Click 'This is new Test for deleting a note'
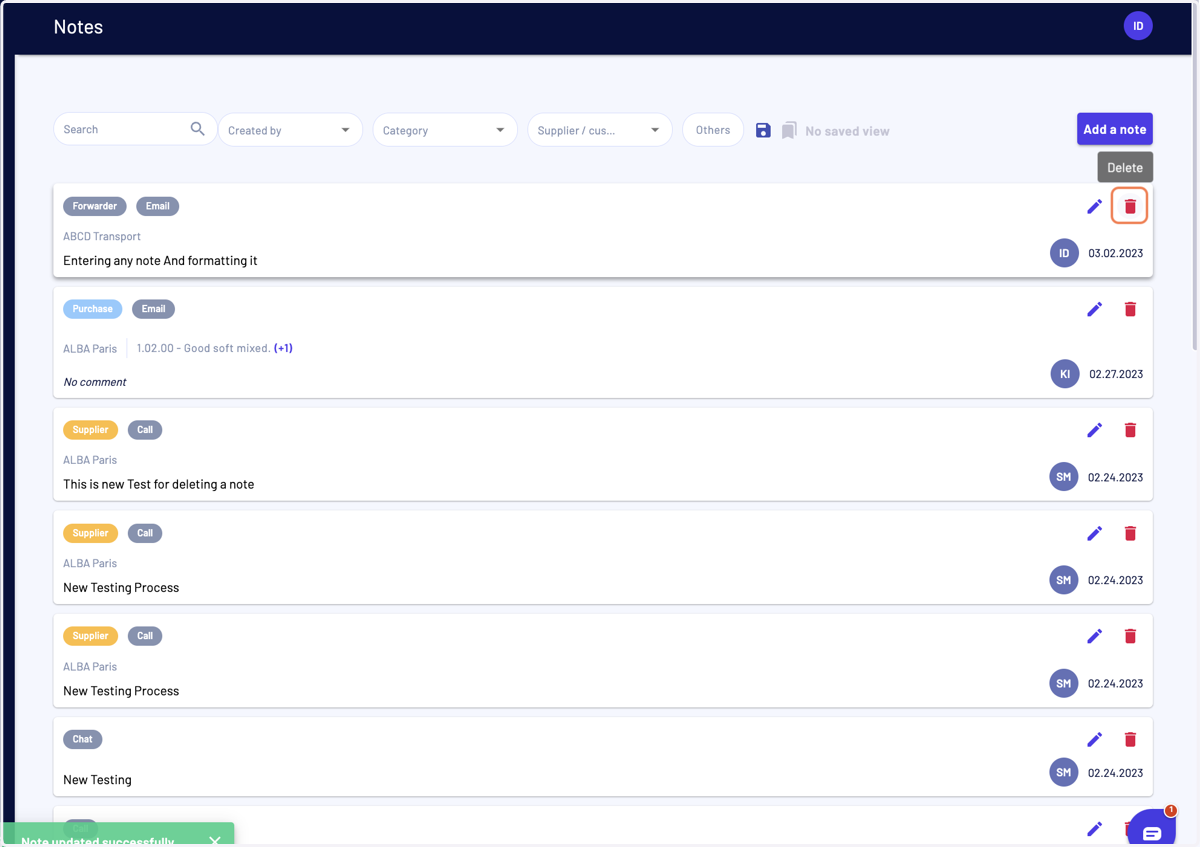Viewport: 1200px width, 847px height. 159,484
